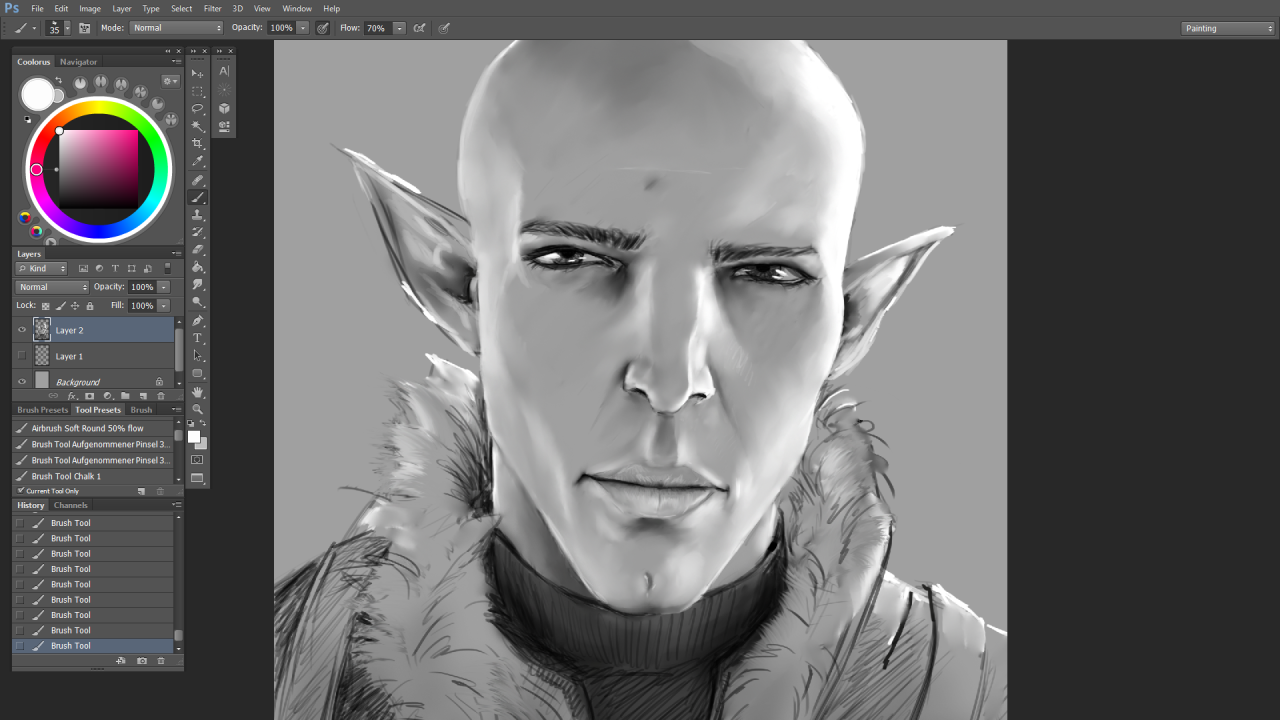Image resolution: width=1280 pixels, height=720 pixels.
Task: Open Coolorus settings gear dropdown
Action: click(171, 81)
